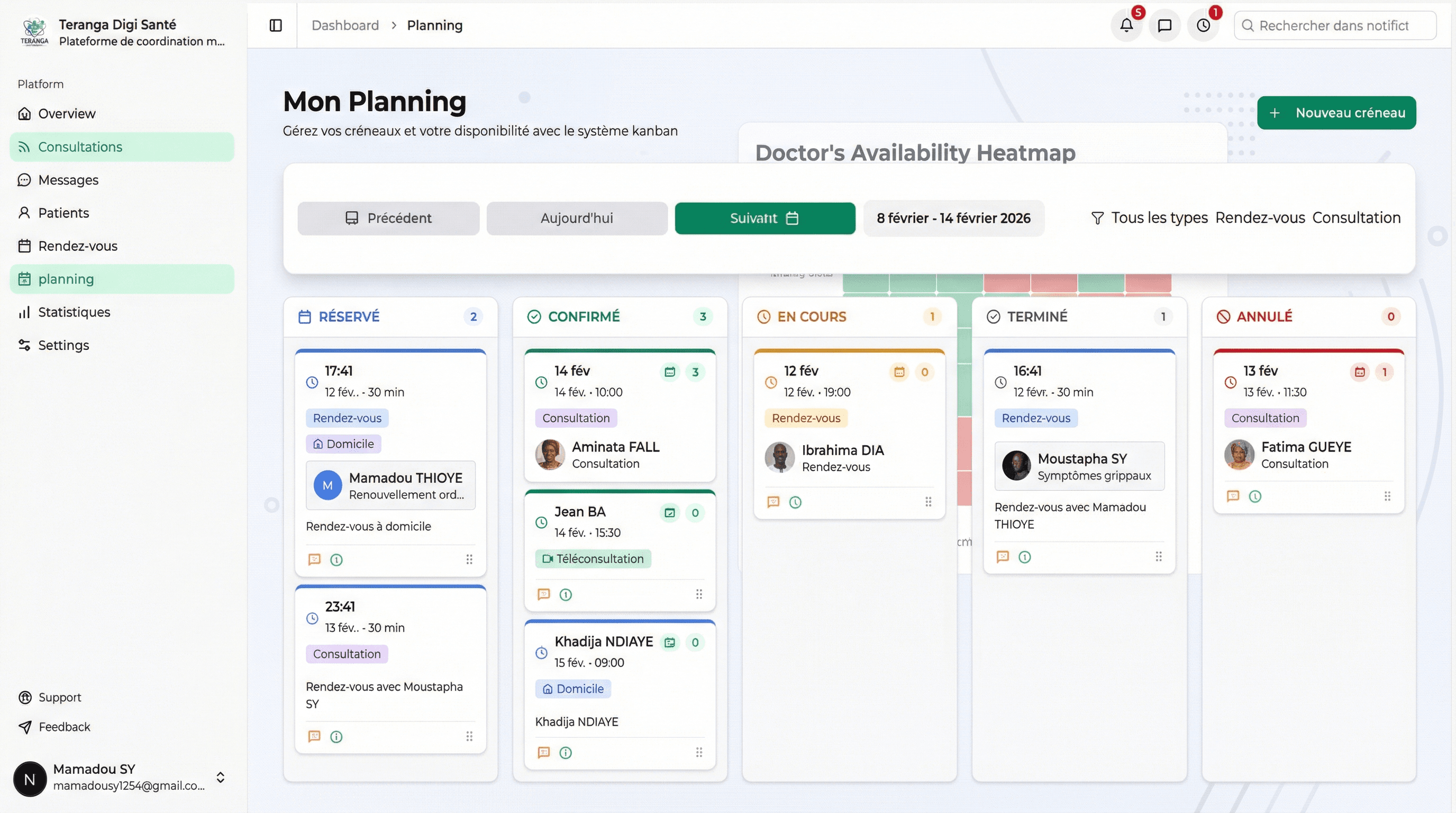The width and height of the screenshot is (1456, 813).
Task: Click the Rechercher dans notifications search field
Action: pyautogui.click(x=1334, y=25)
